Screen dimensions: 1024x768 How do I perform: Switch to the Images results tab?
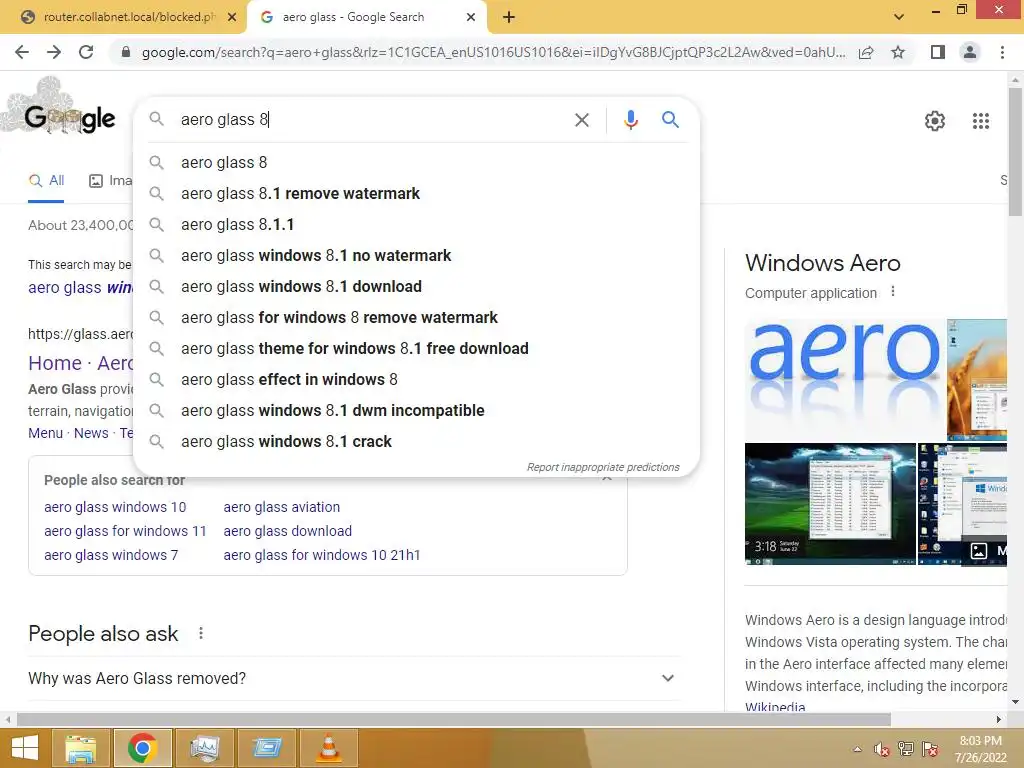(x=110, y=181)
